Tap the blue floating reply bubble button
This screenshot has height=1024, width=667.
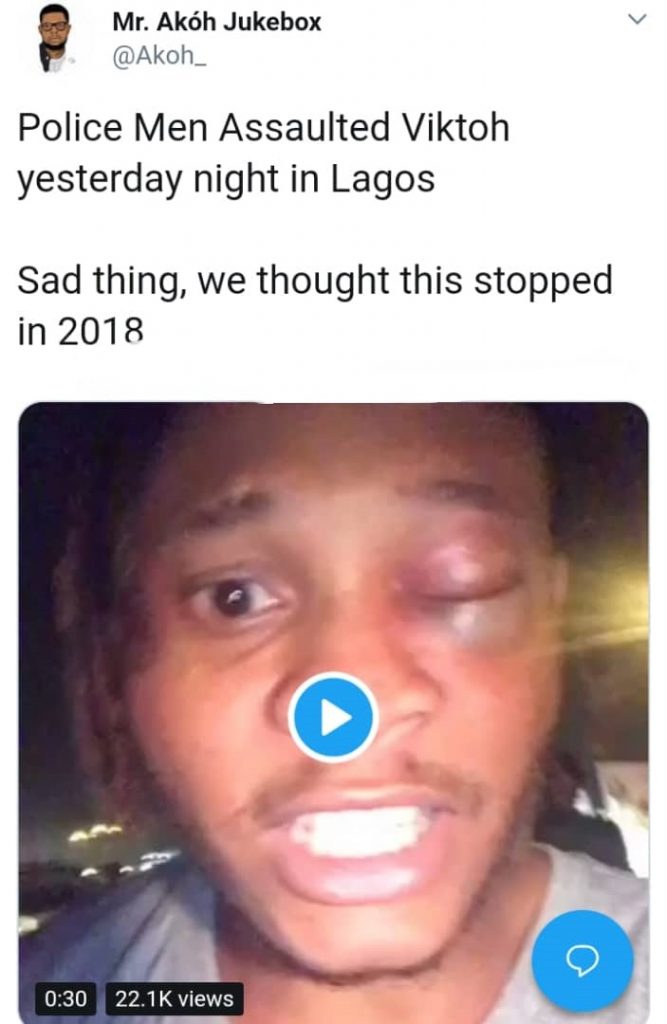[582, 961]
